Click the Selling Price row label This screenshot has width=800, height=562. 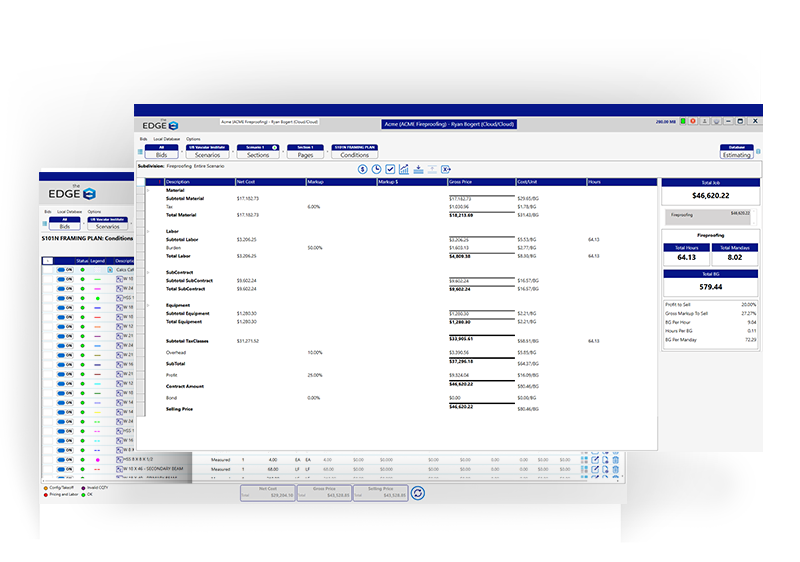(179, 409)
